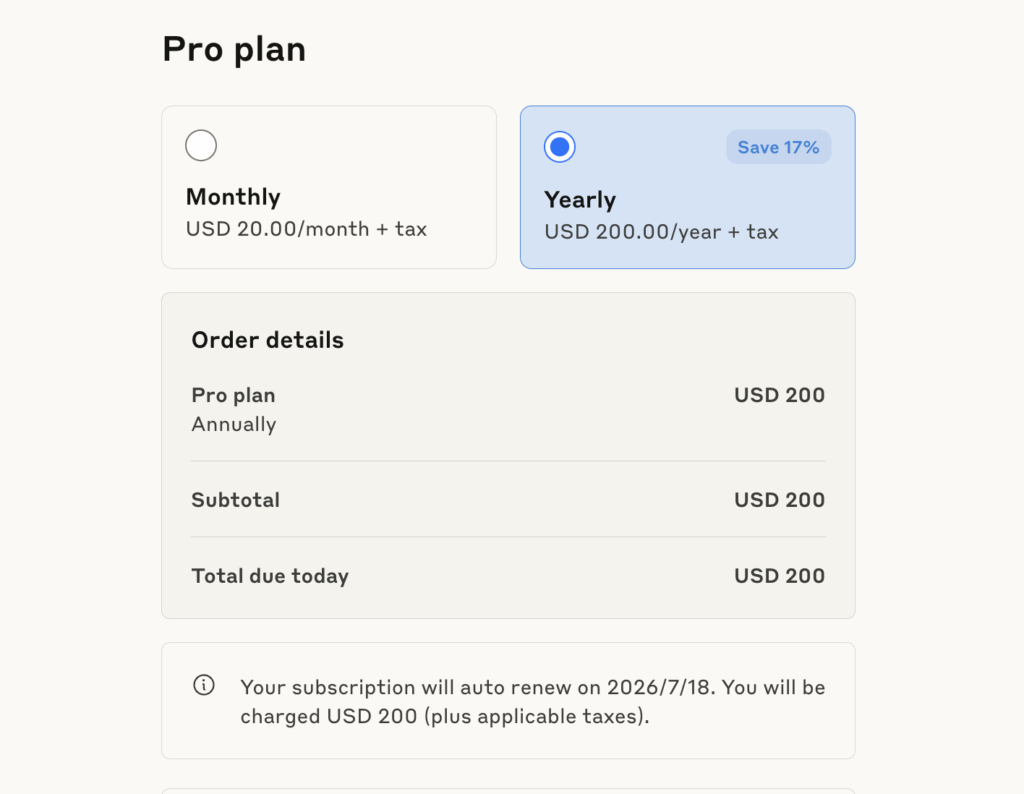Click the Annually billing text
The width and height of the screenshot is (1024, 794).
point(233,424)
